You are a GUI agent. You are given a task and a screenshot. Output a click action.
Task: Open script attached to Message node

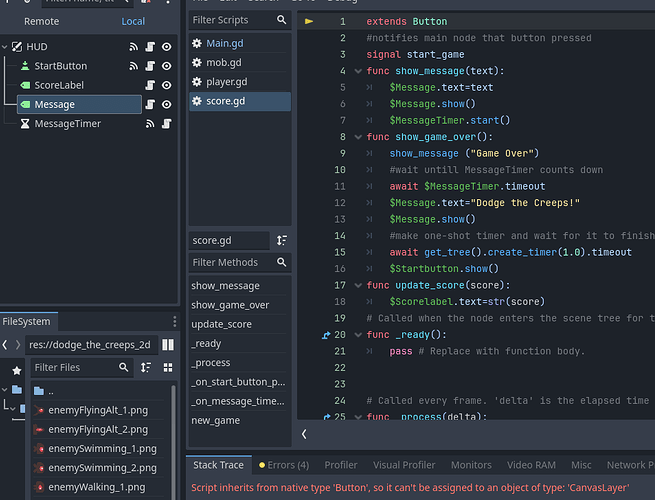pyautogui.click(x=150, y=104)
